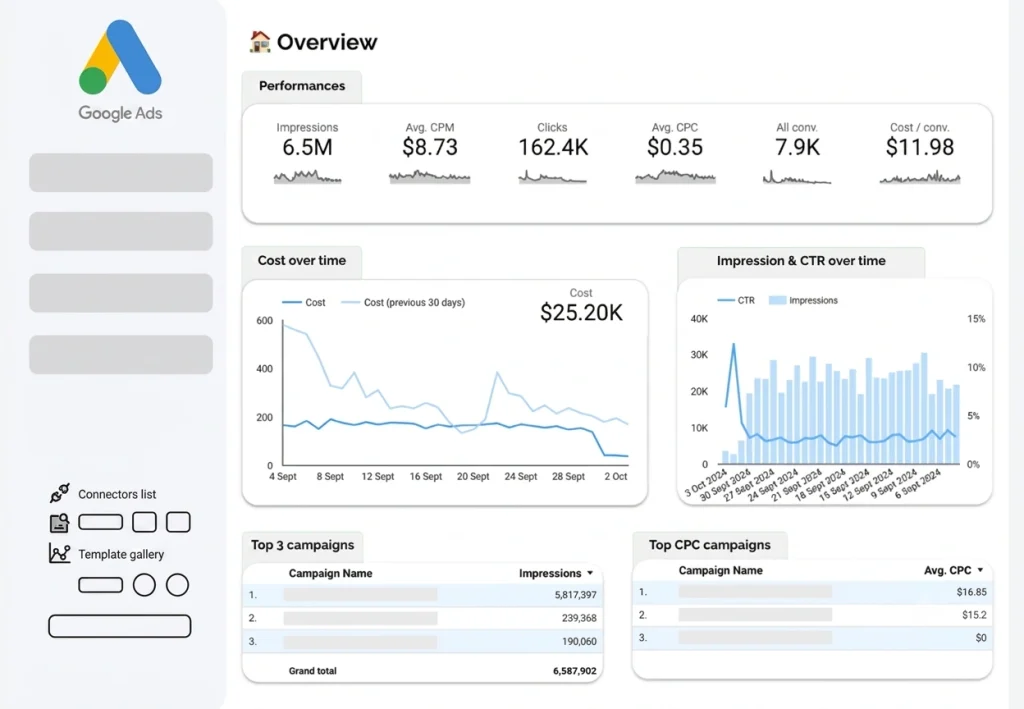Click the Avg. CPC $0.35 scorecard
Screen dimensions: 1024x709
click(x=675, y=153)
